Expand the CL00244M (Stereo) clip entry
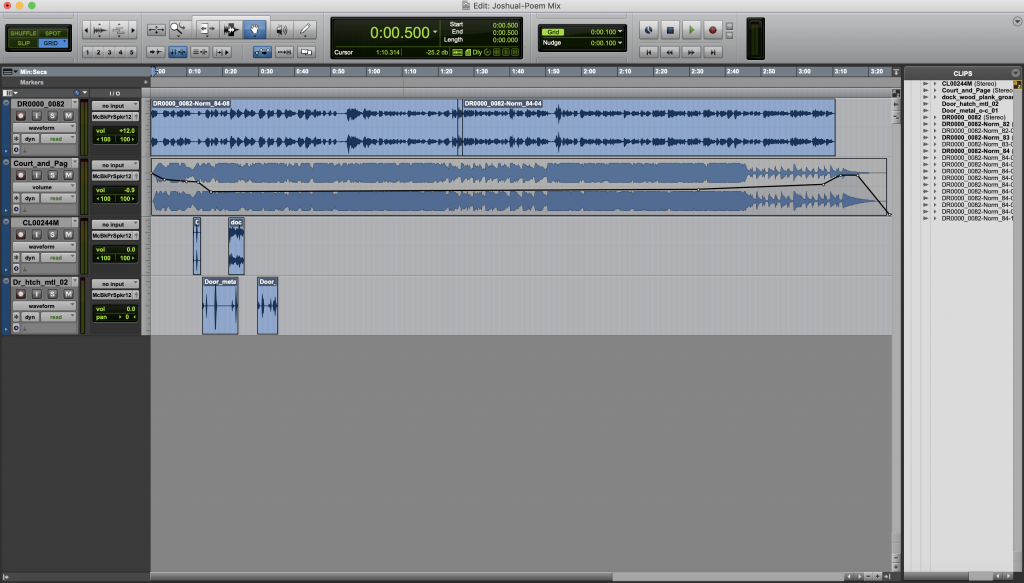This screenshot has height=583, width=1024. tap(935, 84)
